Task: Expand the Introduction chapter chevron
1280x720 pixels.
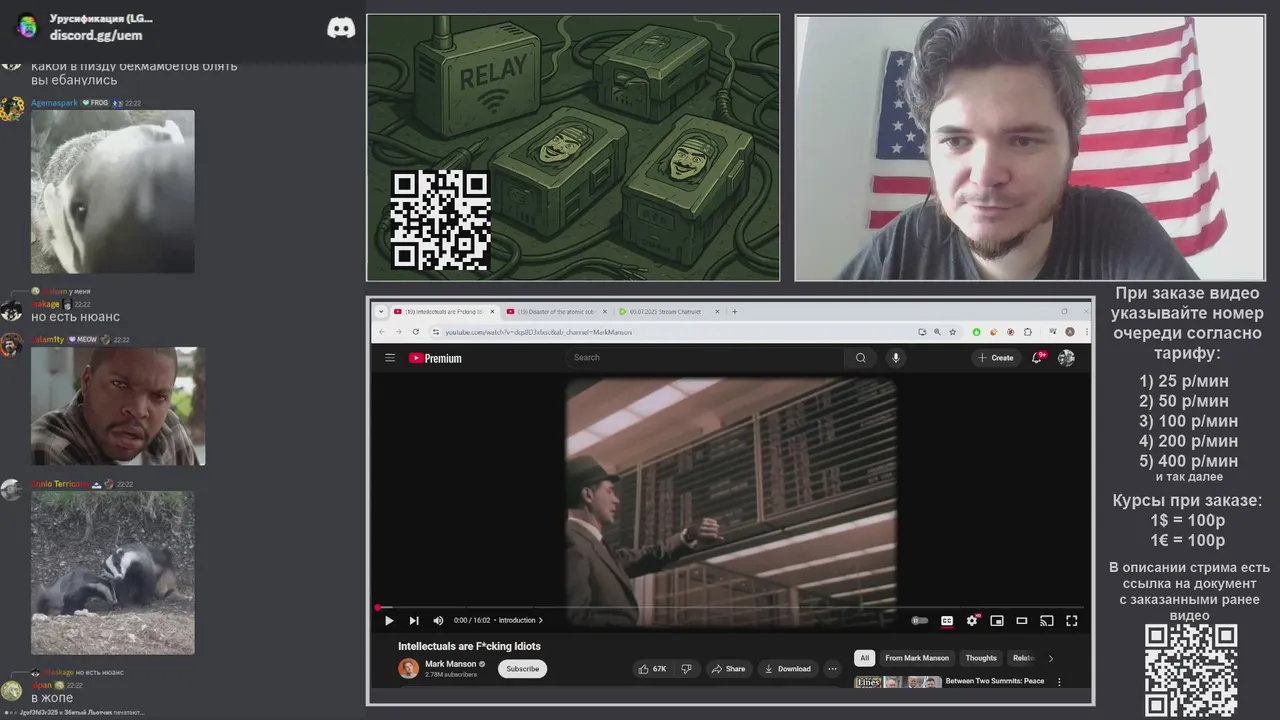Action: (x=541, y=620)
